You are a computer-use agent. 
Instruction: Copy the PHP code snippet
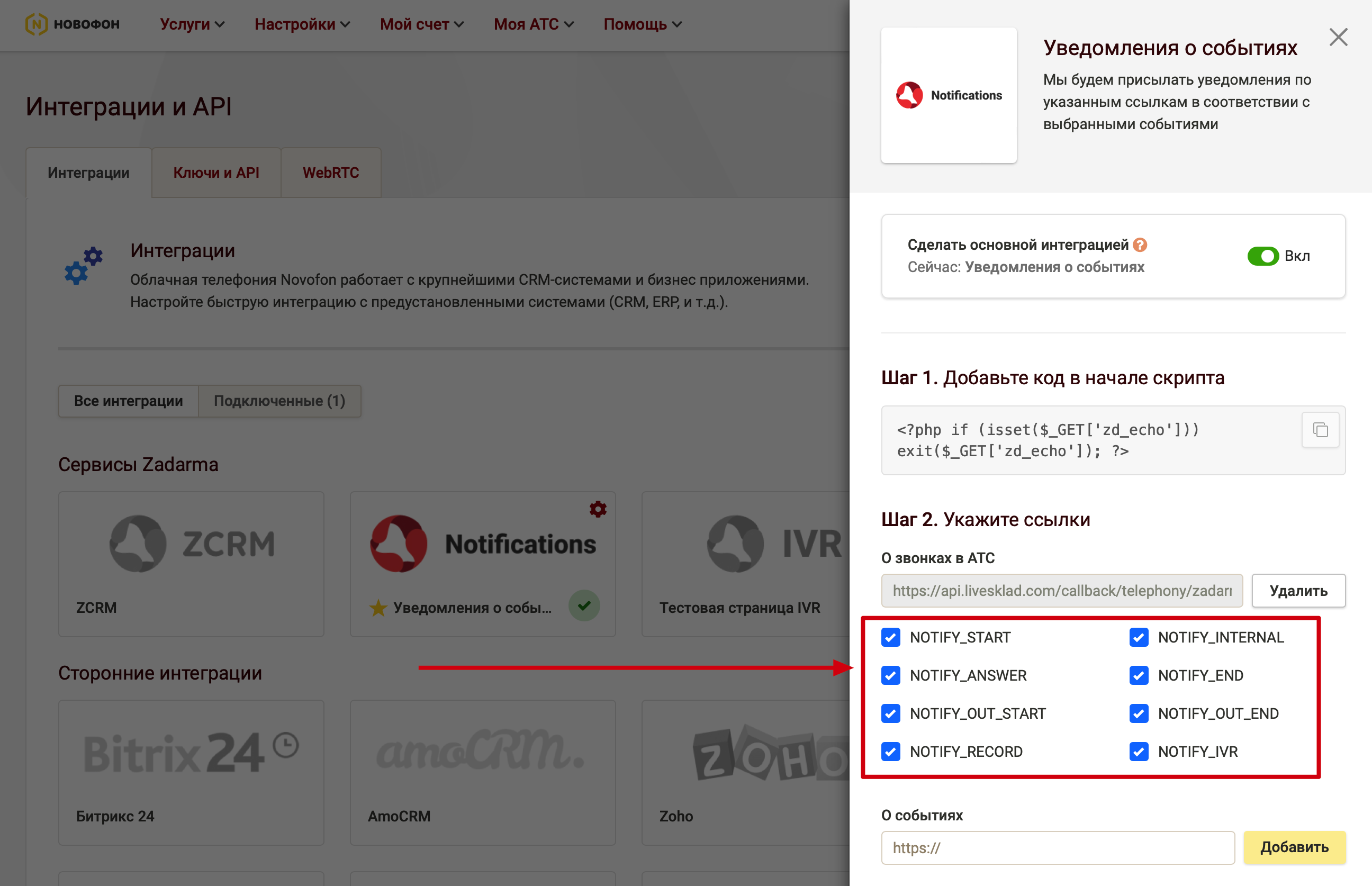1320,430
